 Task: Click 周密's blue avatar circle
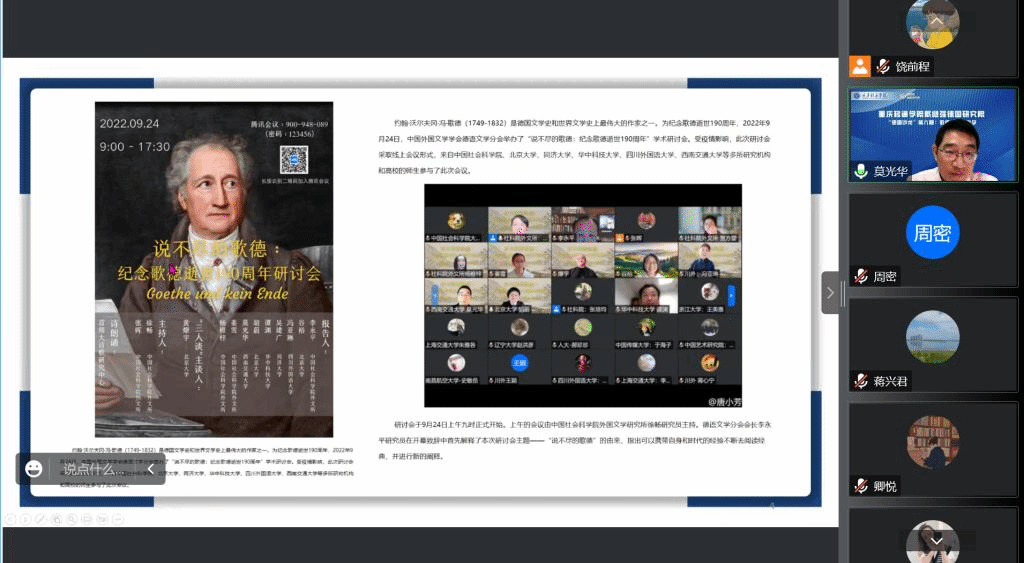tap(933, 232)
